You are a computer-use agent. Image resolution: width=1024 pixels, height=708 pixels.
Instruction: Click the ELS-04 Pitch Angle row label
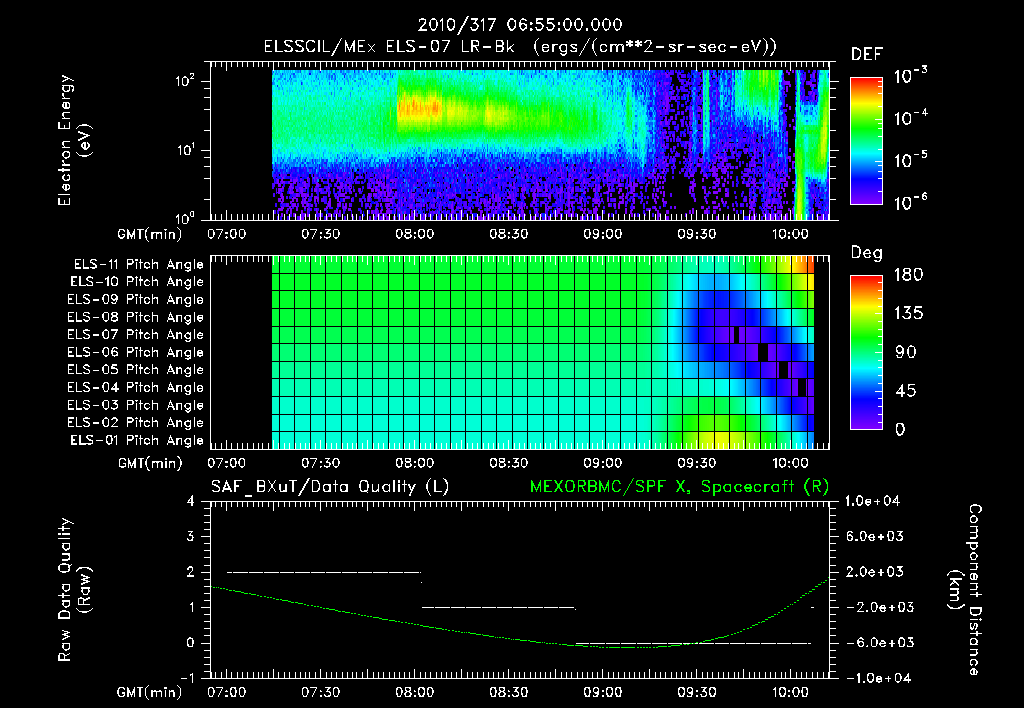135,388
